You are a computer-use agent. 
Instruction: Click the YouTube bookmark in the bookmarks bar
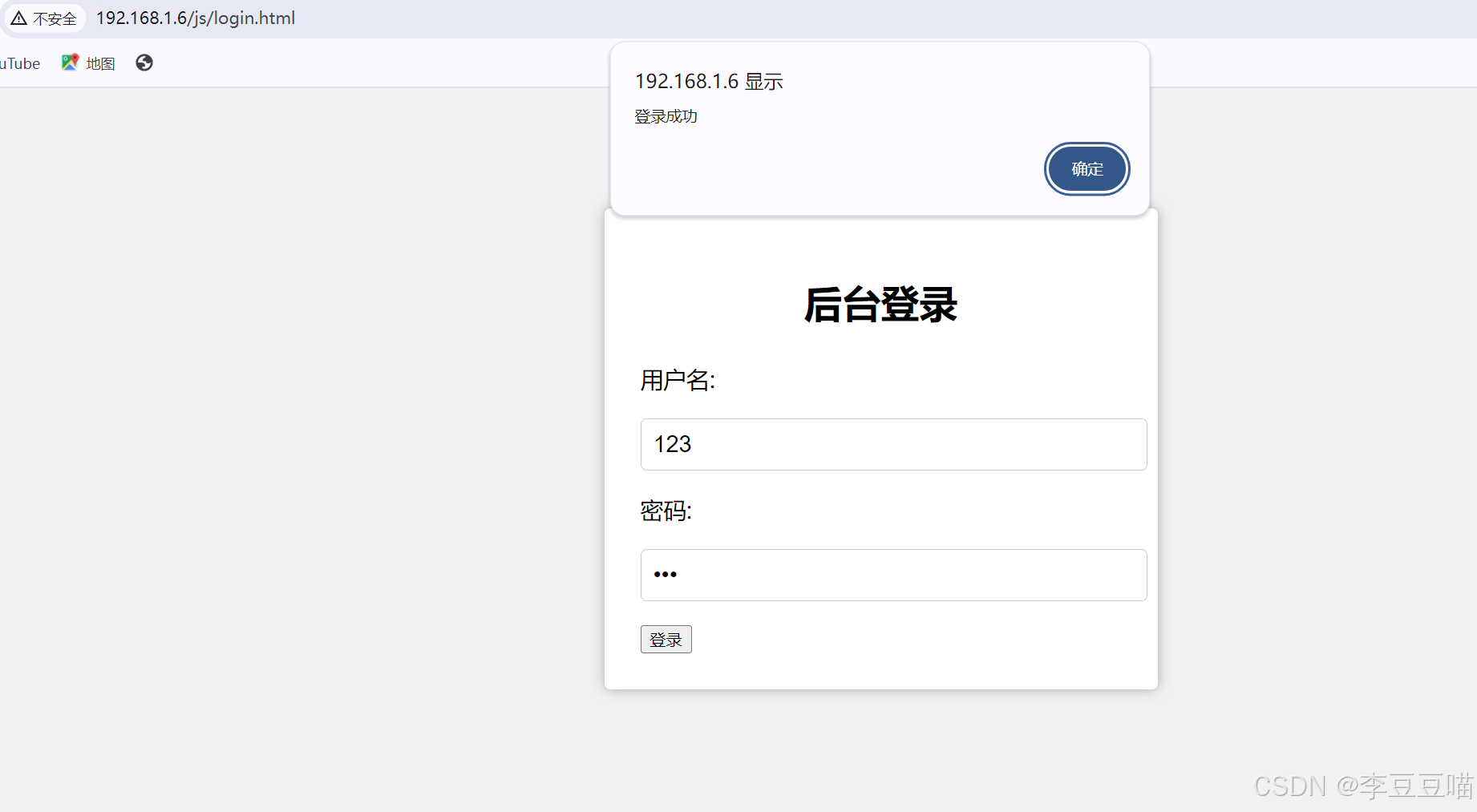click(x=20, y=63)
